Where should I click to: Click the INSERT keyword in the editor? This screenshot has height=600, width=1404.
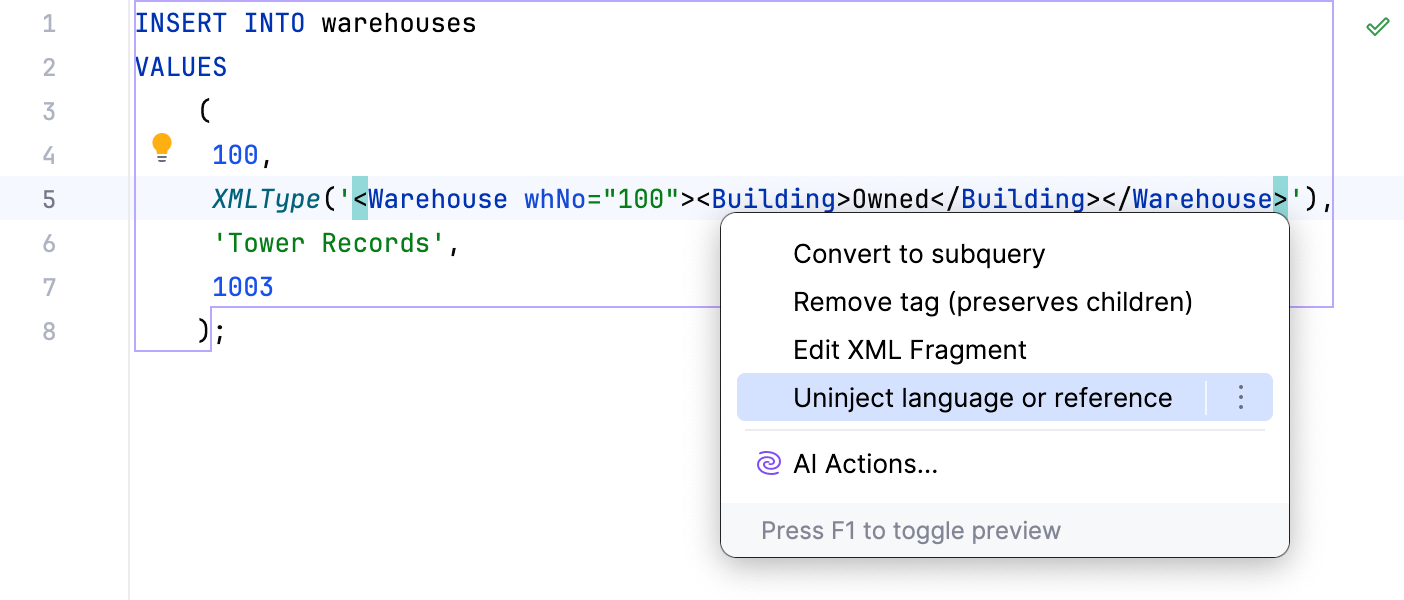pos(181,23)
